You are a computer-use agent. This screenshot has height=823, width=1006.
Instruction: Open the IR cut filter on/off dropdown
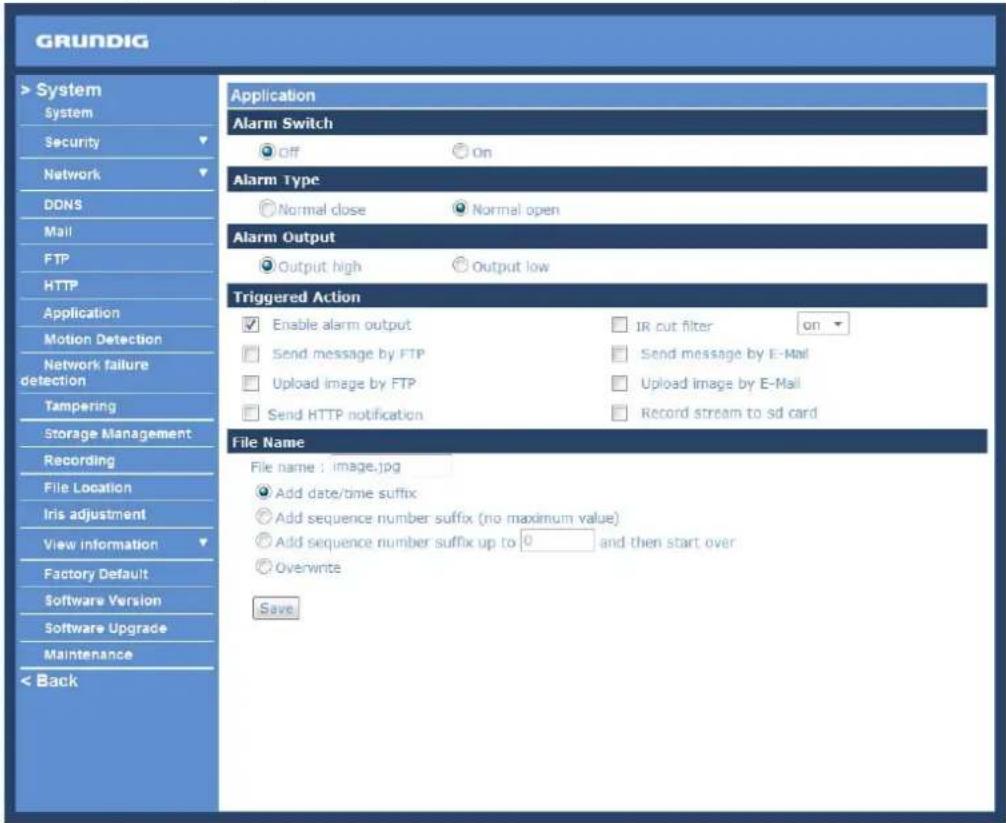tap(823, 325)
